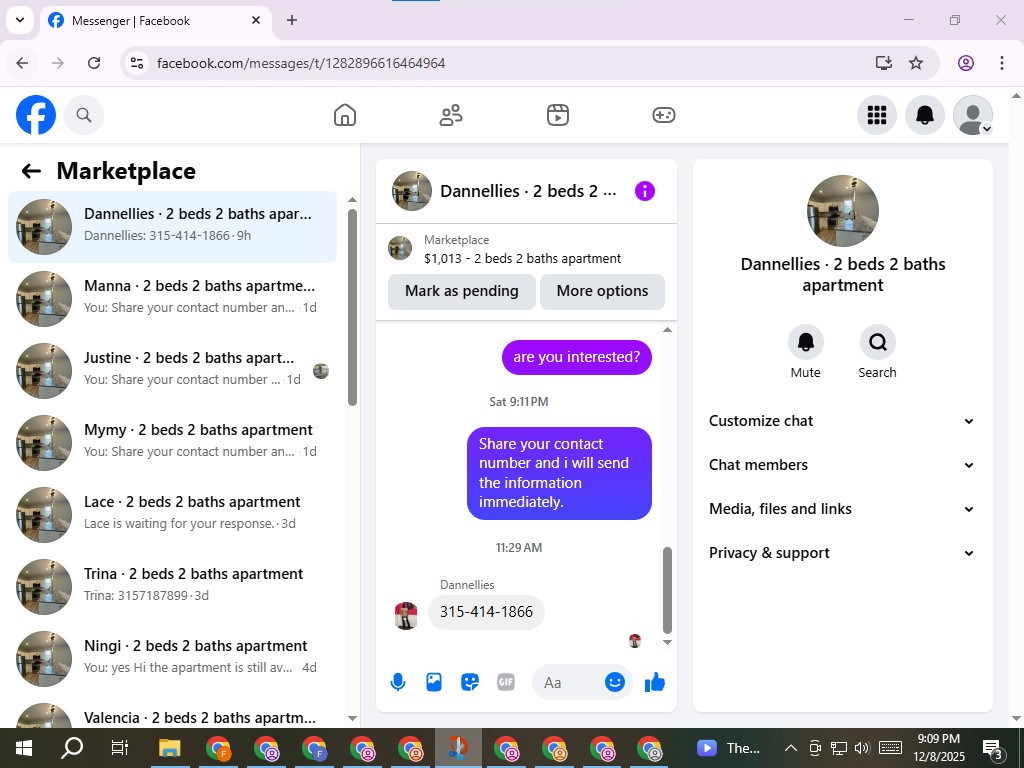
Task: Choose a sticker icon
Action: (x=470, y=682)
